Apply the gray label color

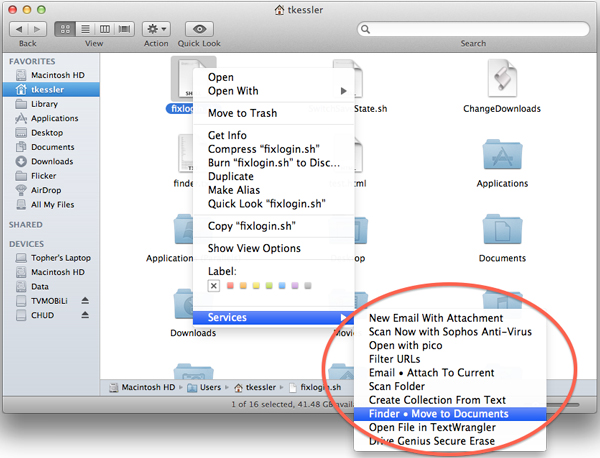coord(308,285)
